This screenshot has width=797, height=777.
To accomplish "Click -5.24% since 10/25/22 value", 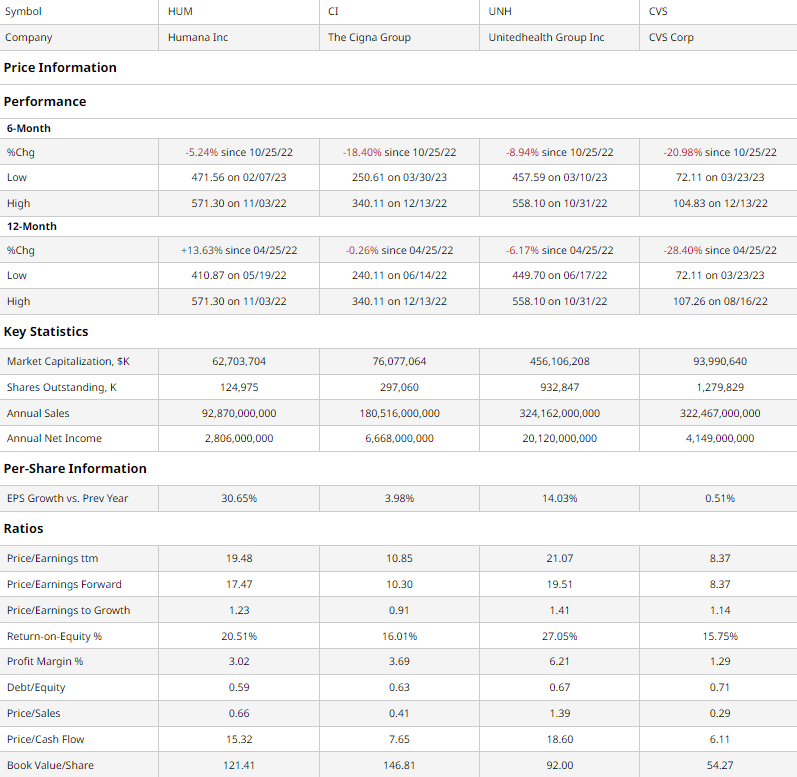I will coord(239,152).
